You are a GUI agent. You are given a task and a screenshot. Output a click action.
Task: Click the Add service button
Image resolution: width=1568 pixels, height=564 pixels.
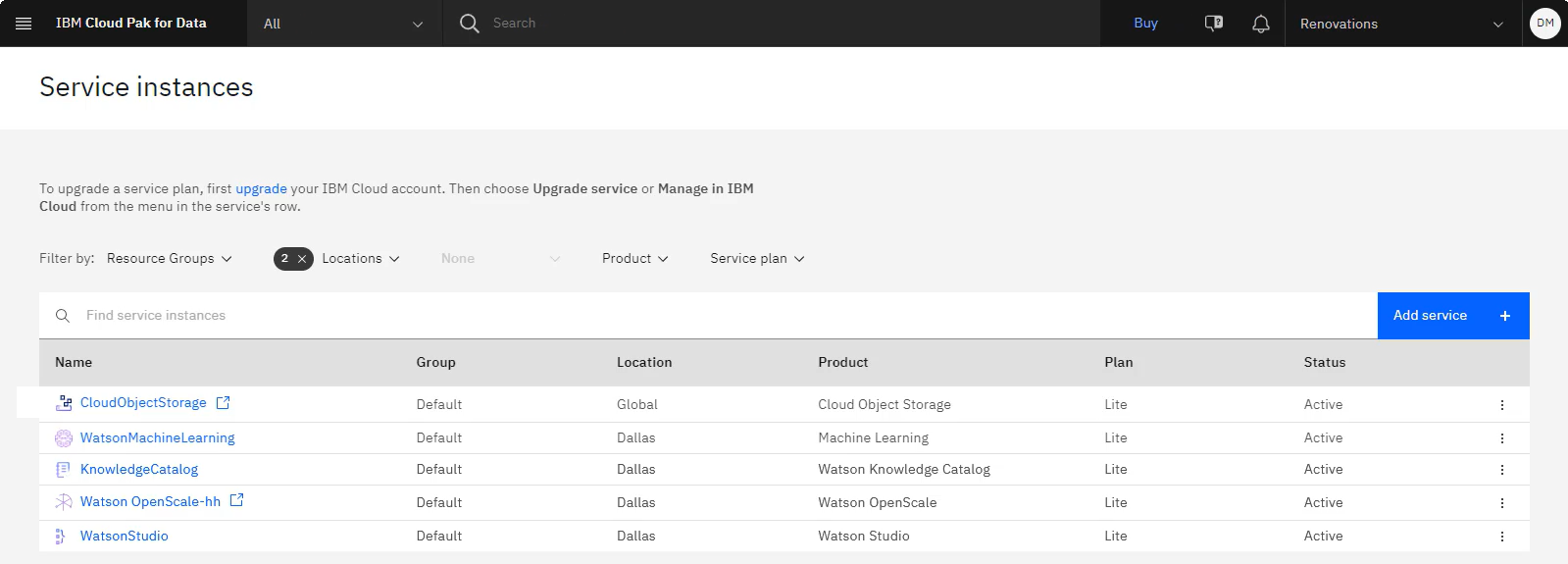(x=1453, y=316)
